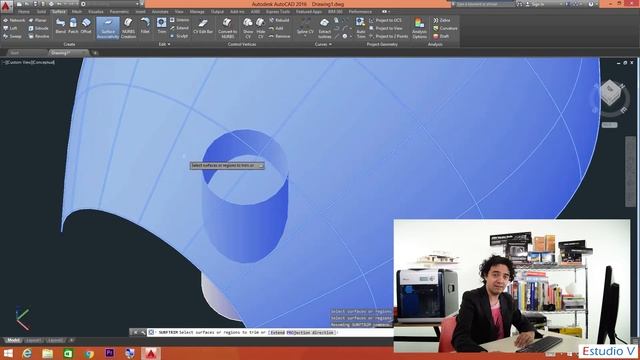Screen dimensions: 640x360
Task: Open the AutoCAD application menu button
Action: pyautogui.click(x=6, y=6)
